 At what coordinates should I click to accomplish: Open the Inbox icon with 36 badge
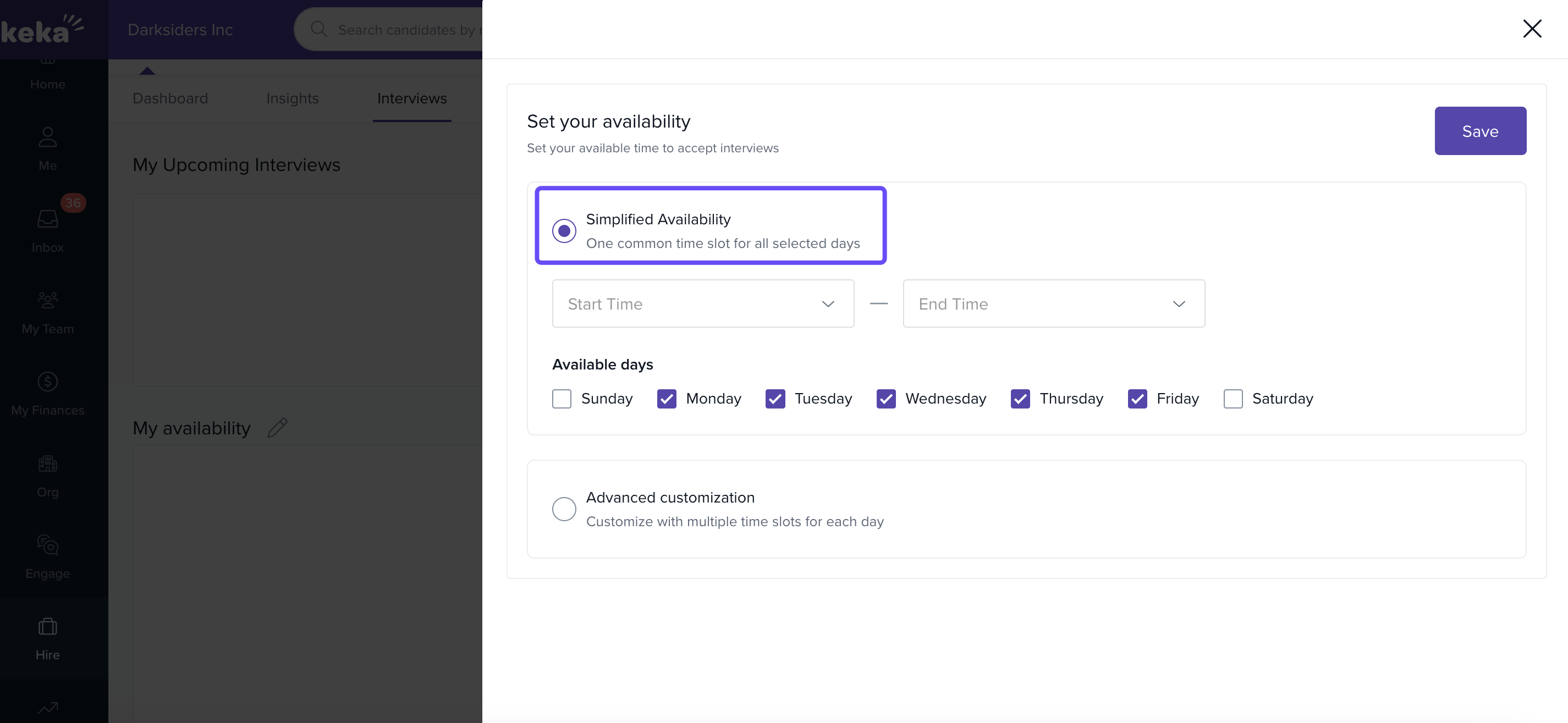(x=47, y=219)
